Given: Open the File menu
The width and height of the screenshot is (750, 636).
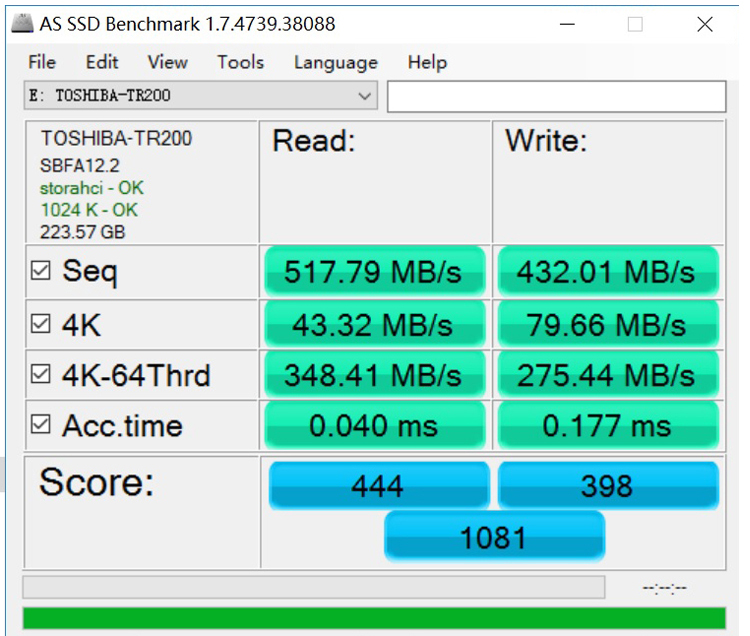Looking at the screenshot, I should click(x=42, y=62).
